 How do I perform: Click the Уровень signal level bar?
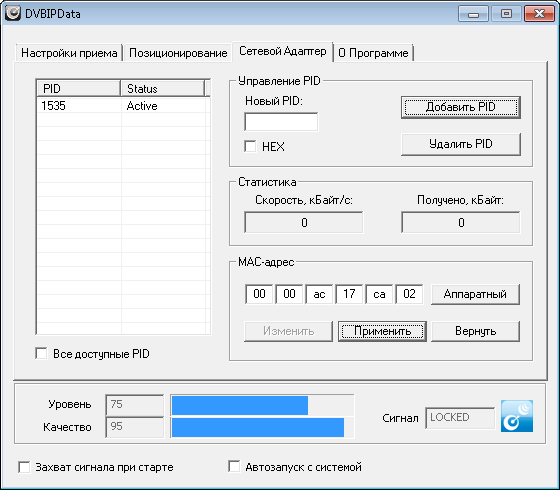click(262, 405)
